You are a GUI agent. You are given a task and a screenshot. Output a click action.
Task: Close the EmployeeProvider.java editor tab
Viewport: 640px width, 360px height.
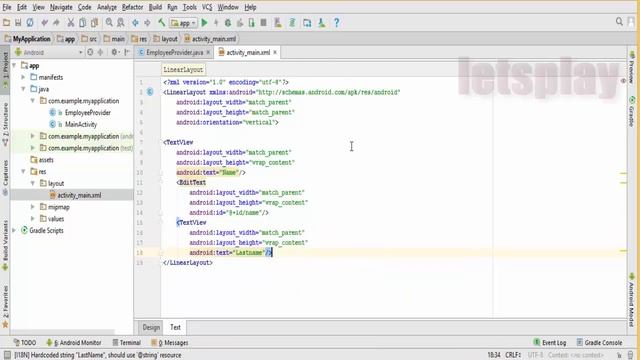tap(208, 52)
